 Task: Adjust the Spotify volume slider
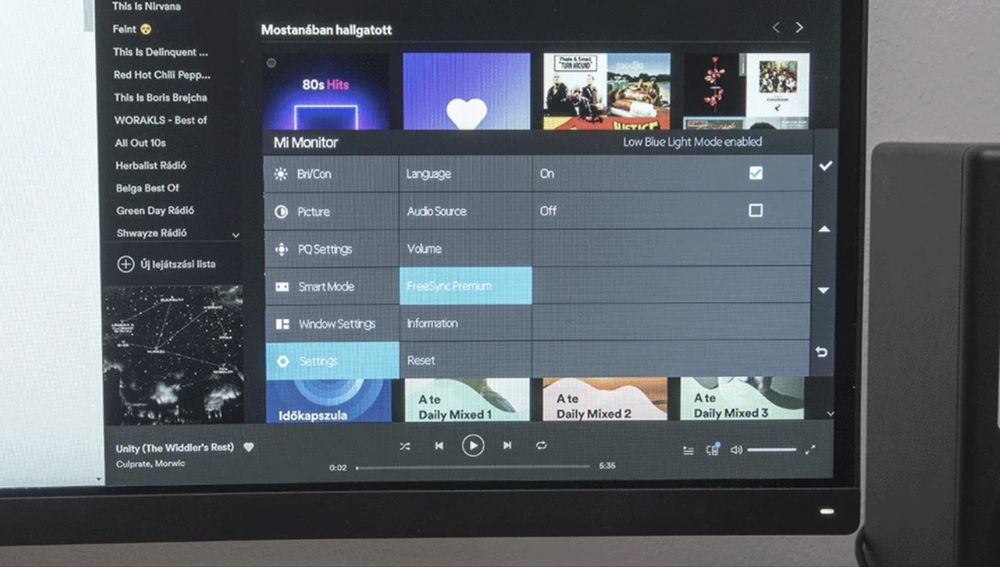772,450
